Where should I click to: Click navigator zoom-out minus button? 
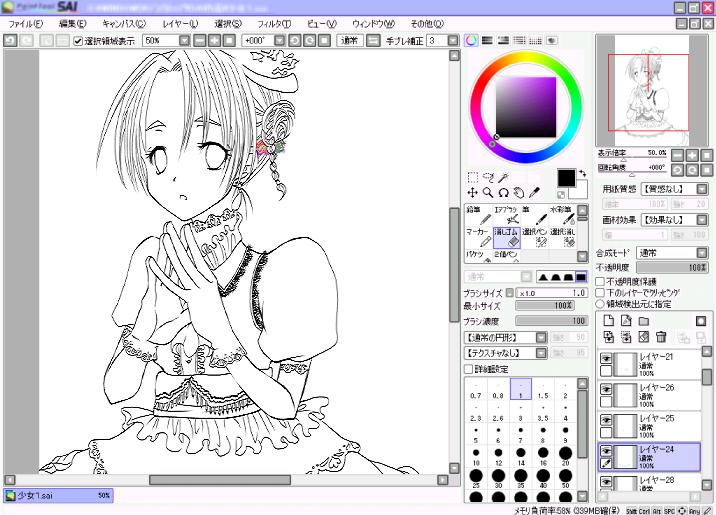[x=678, y=155]
